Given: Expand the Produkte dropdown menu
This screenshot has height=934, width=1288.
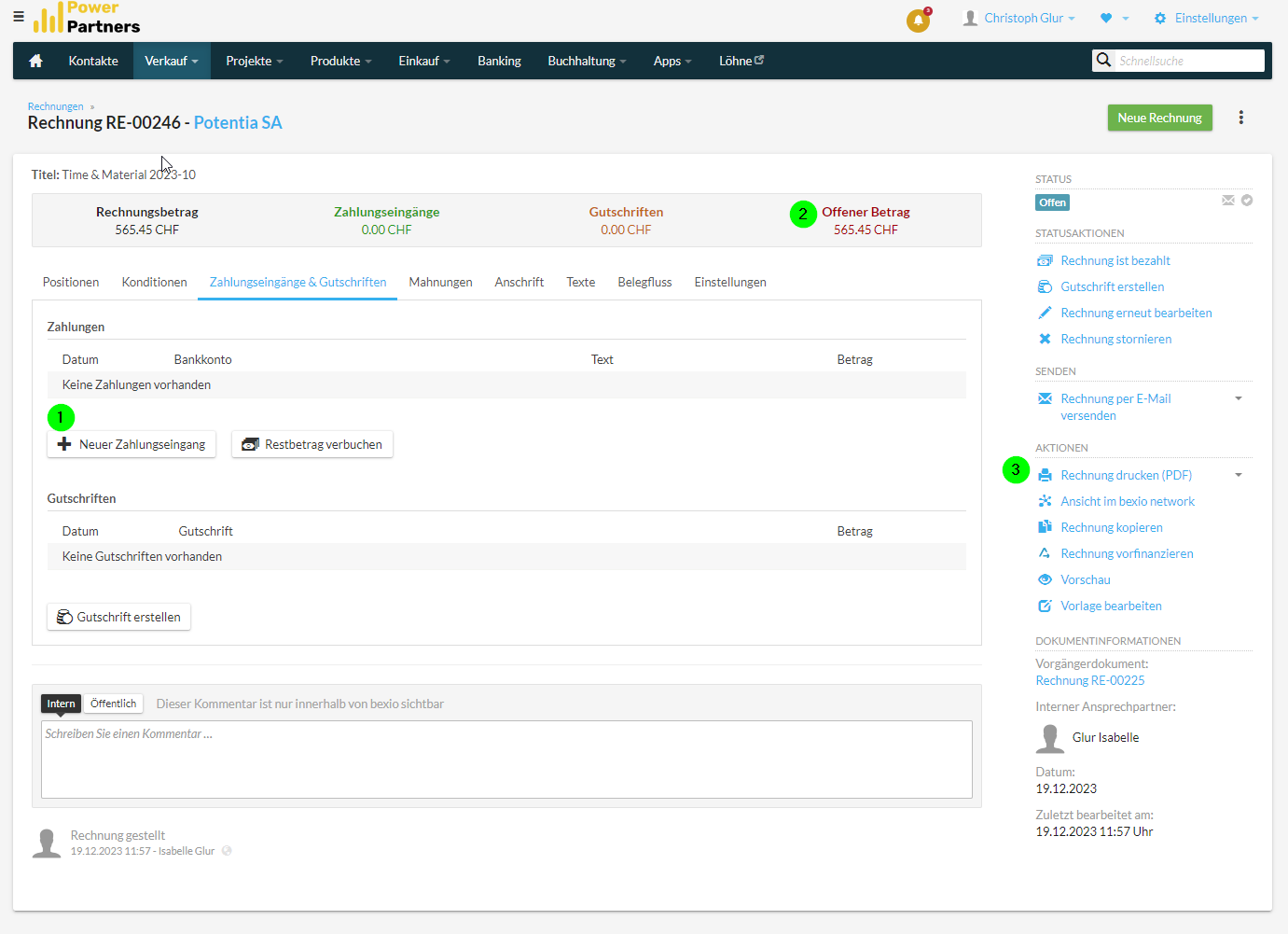Looking at the screenshot, I should [x=341, y=61].
